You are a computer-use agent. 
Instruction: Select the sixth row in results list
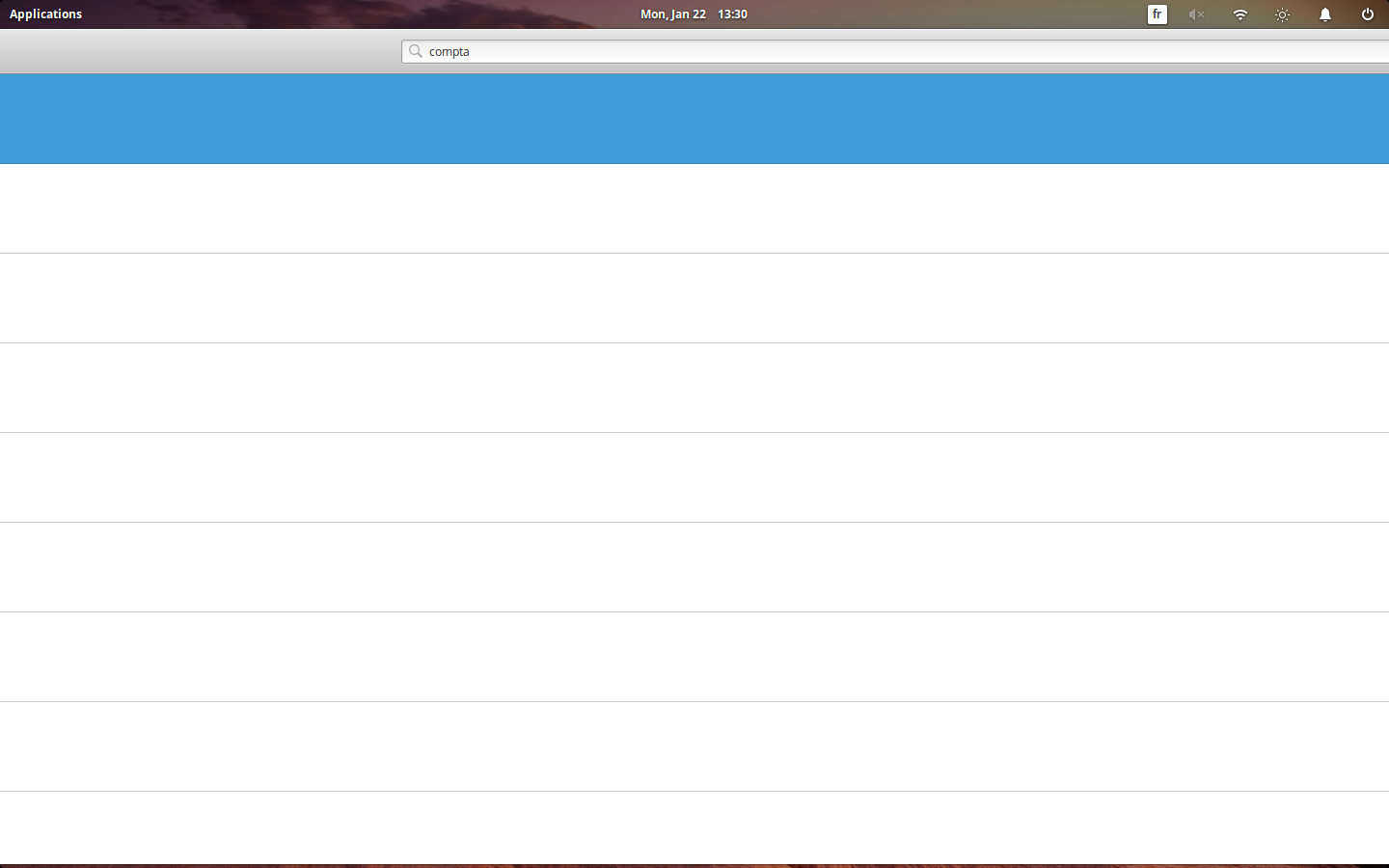(694, 567)
